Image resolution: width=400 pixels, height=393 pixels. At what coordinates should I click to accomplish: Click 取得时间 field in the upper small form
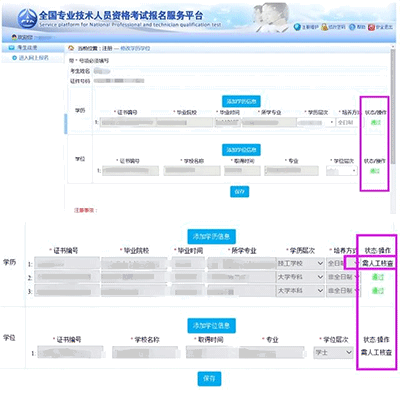[242, 171]
